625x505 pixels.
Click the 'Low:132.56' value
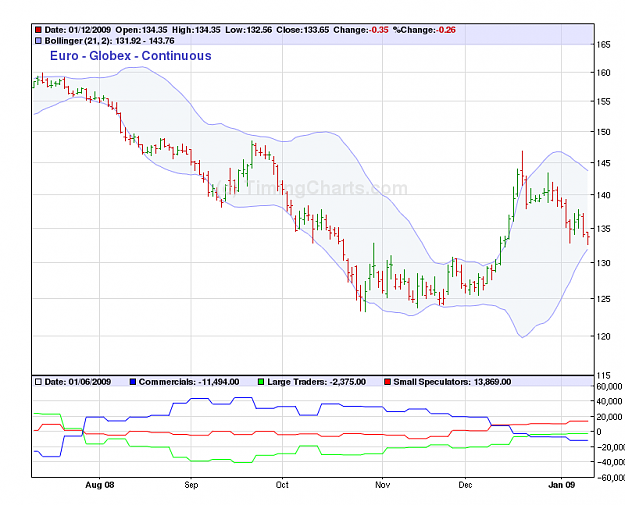pyautogui.click(x=249, y=30)
